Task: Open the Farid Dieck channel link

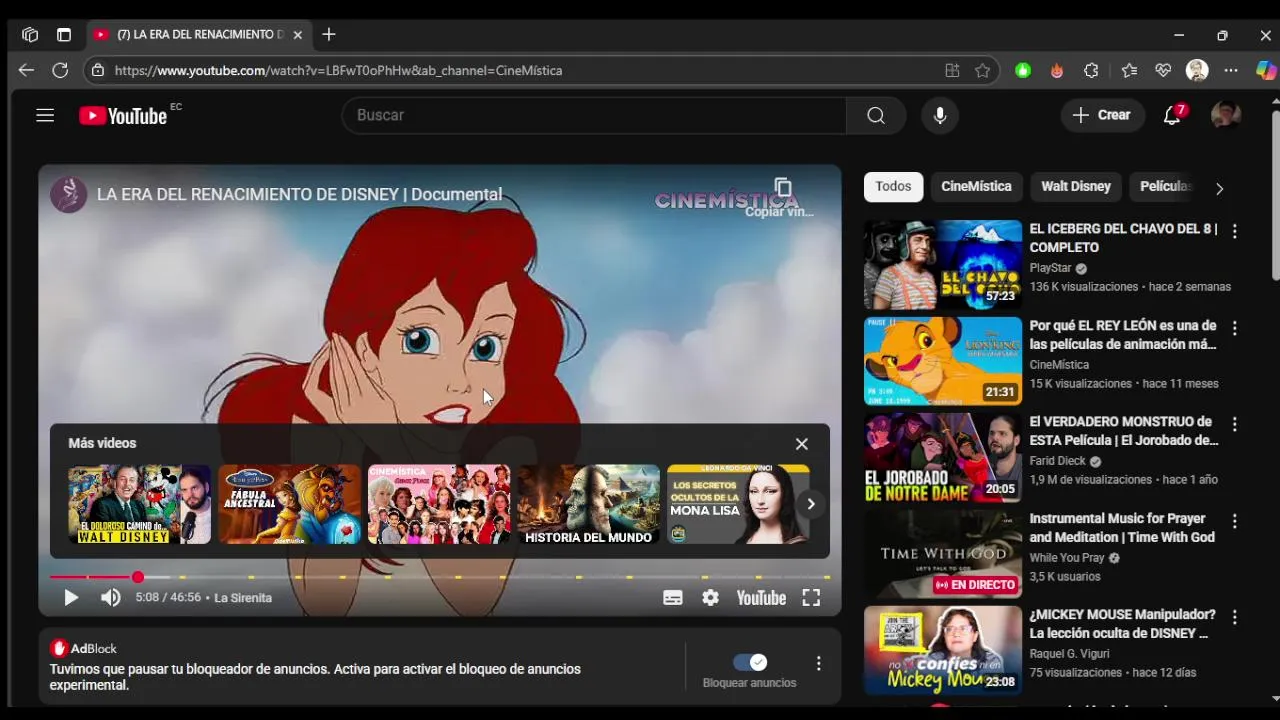Action: point(1057,461)
